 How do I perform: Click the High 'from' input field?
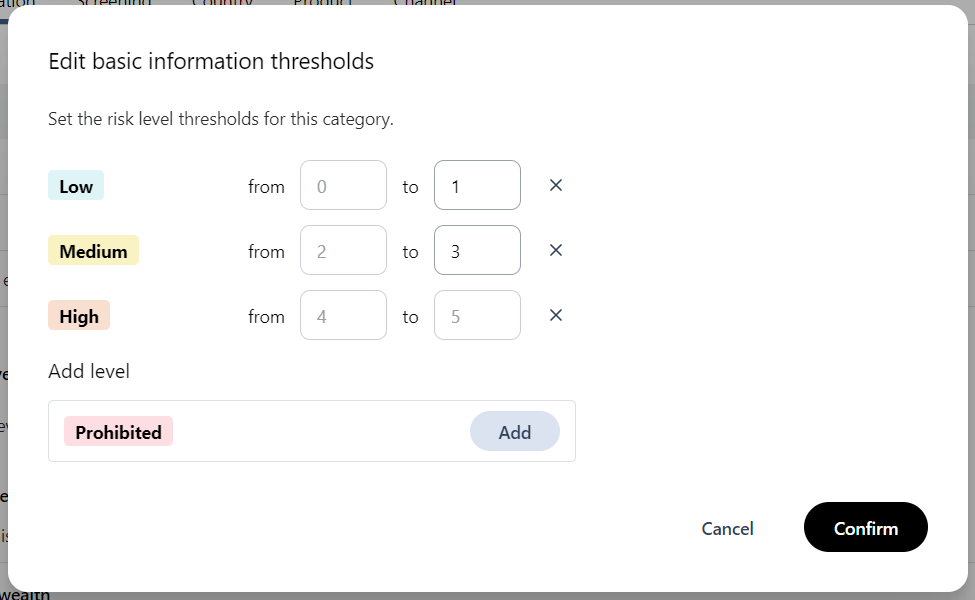point(343,316)
